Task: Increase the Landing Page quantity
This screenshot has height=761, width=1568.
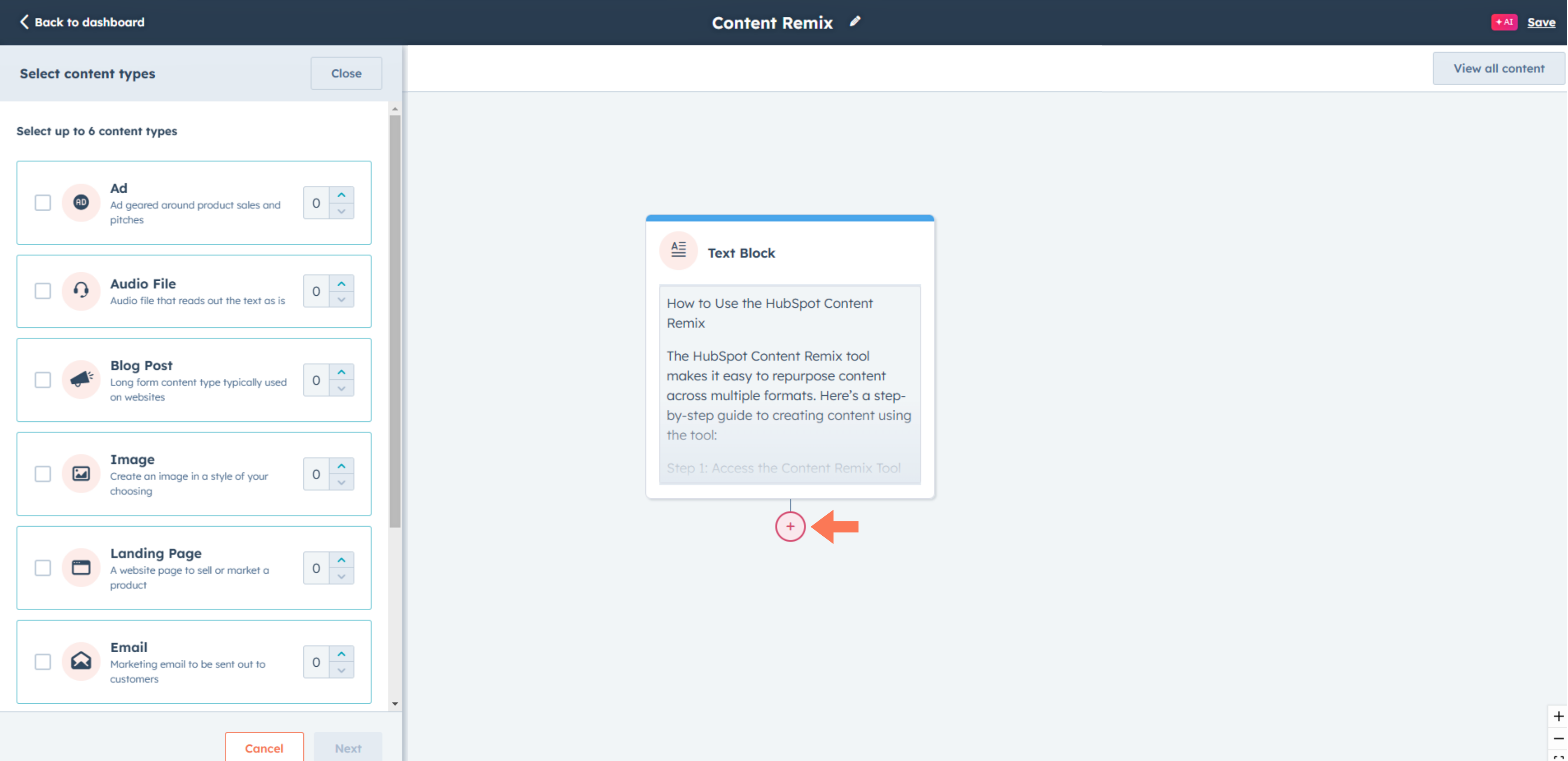Action: pos(342,560)
